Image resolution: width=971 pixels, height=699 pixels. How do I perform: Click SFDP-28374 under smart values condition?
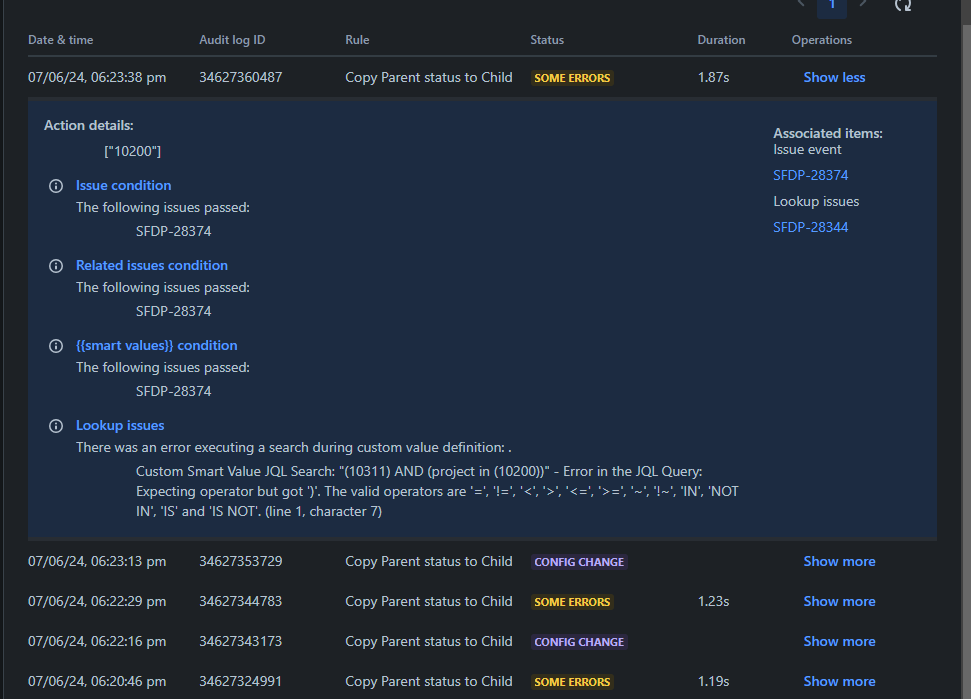[173, 391]
